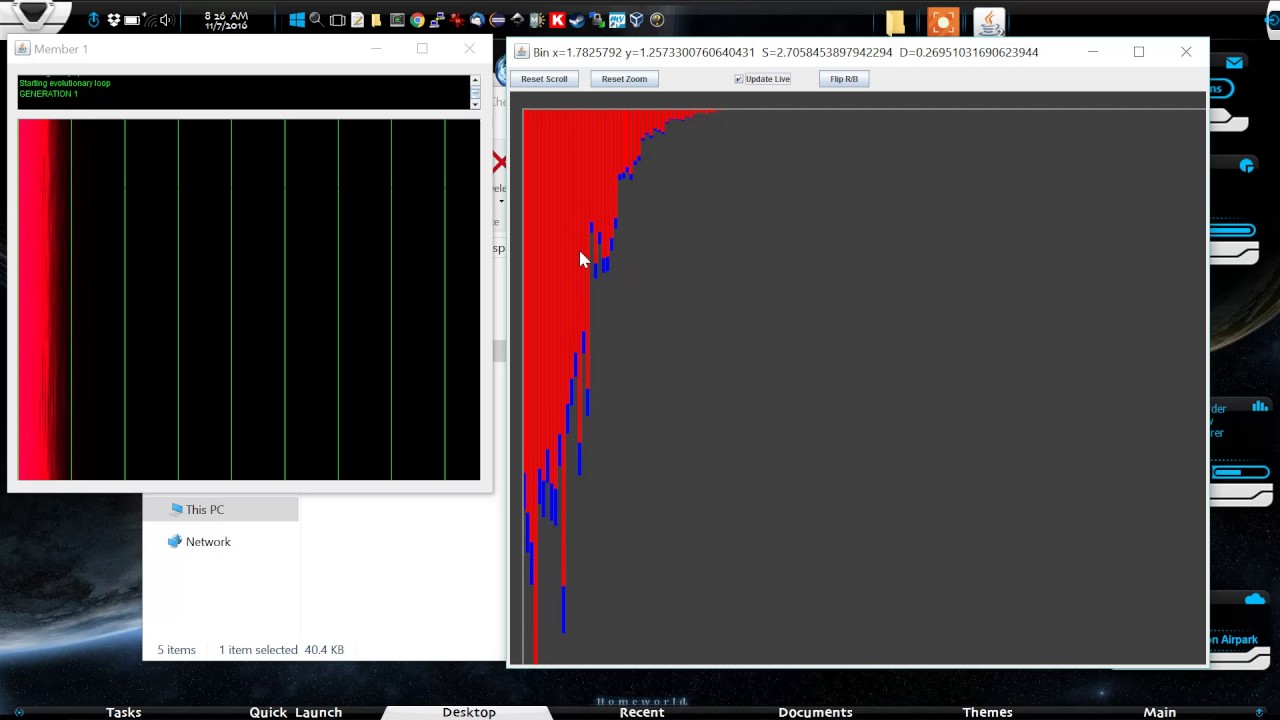Launch Google Chrome from the top dock
Screen dimensions: 1280x720
pos(417,20)
